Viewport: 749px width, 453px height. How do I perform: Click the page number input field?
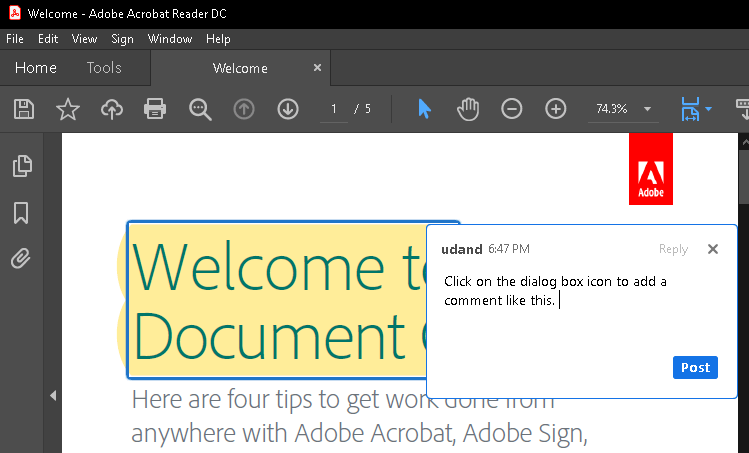(334, 109)
